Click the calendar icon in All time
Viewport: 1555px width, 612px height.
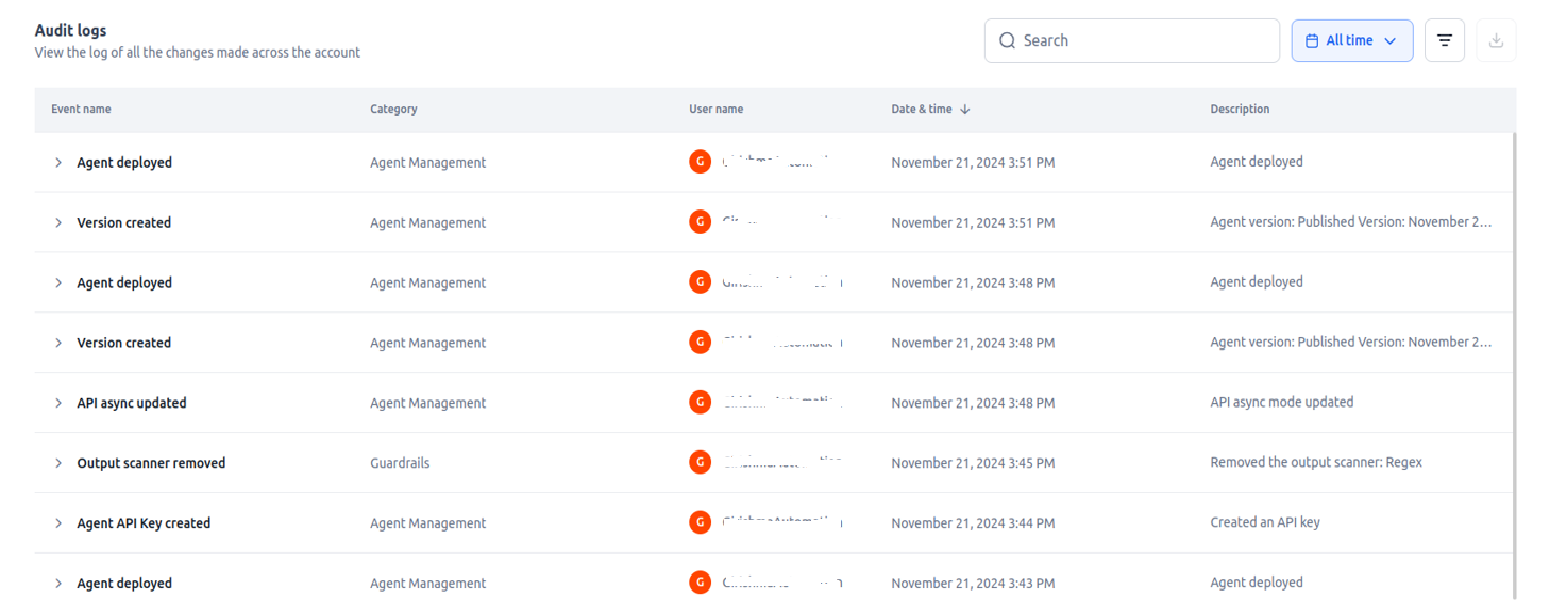tap(1312, 41)
